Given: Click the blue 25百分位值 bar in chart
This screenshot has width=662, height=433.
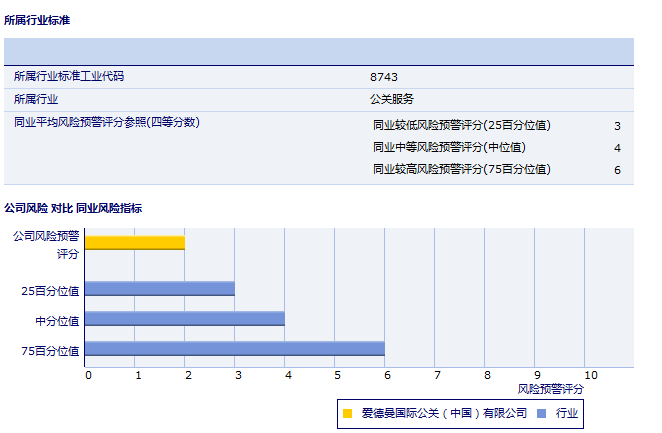Looking at the screenshot, I should 160,289.
